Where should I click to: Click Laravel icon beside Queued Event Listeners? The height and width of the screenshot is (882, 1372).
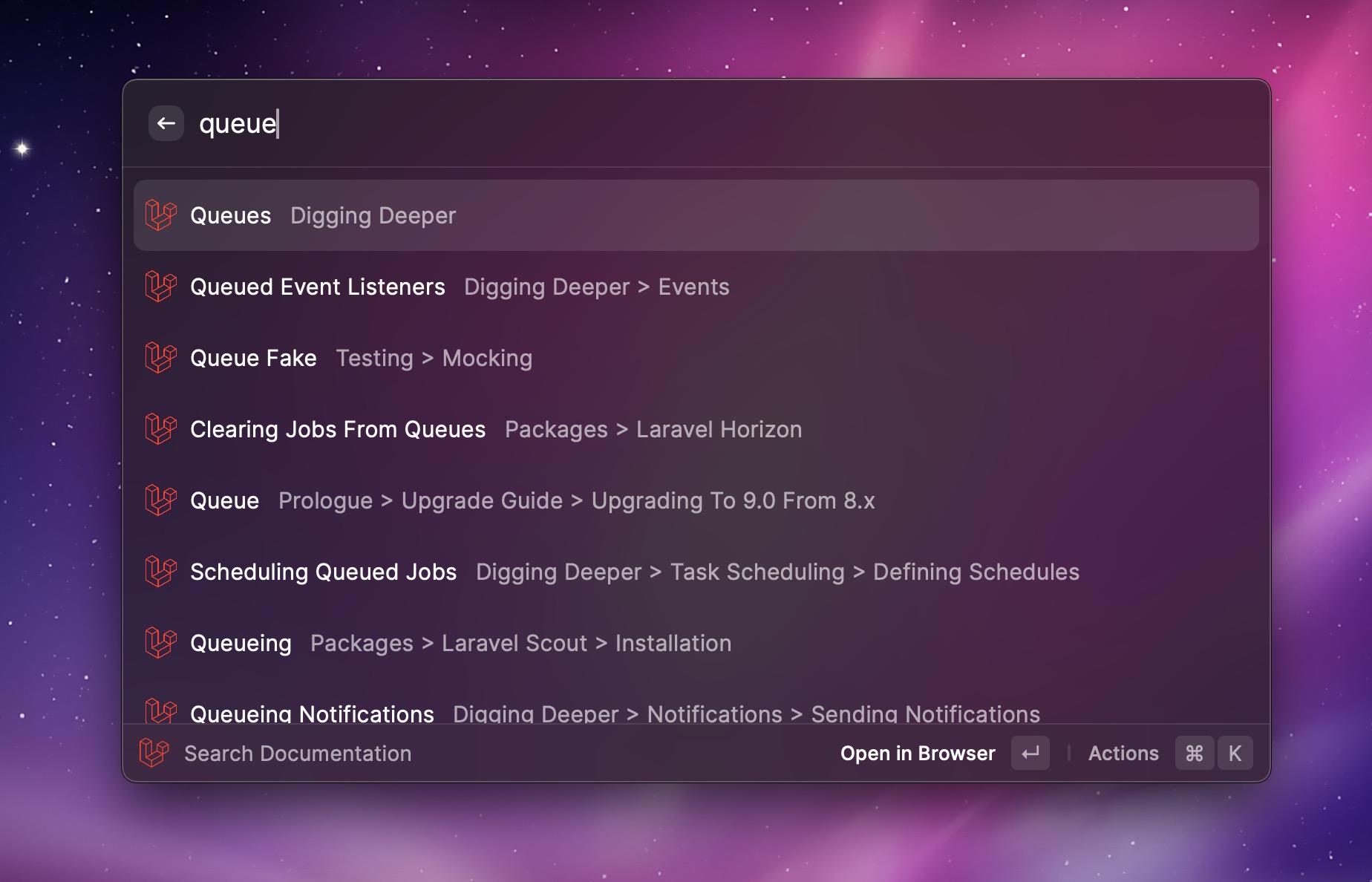point(160,287)
